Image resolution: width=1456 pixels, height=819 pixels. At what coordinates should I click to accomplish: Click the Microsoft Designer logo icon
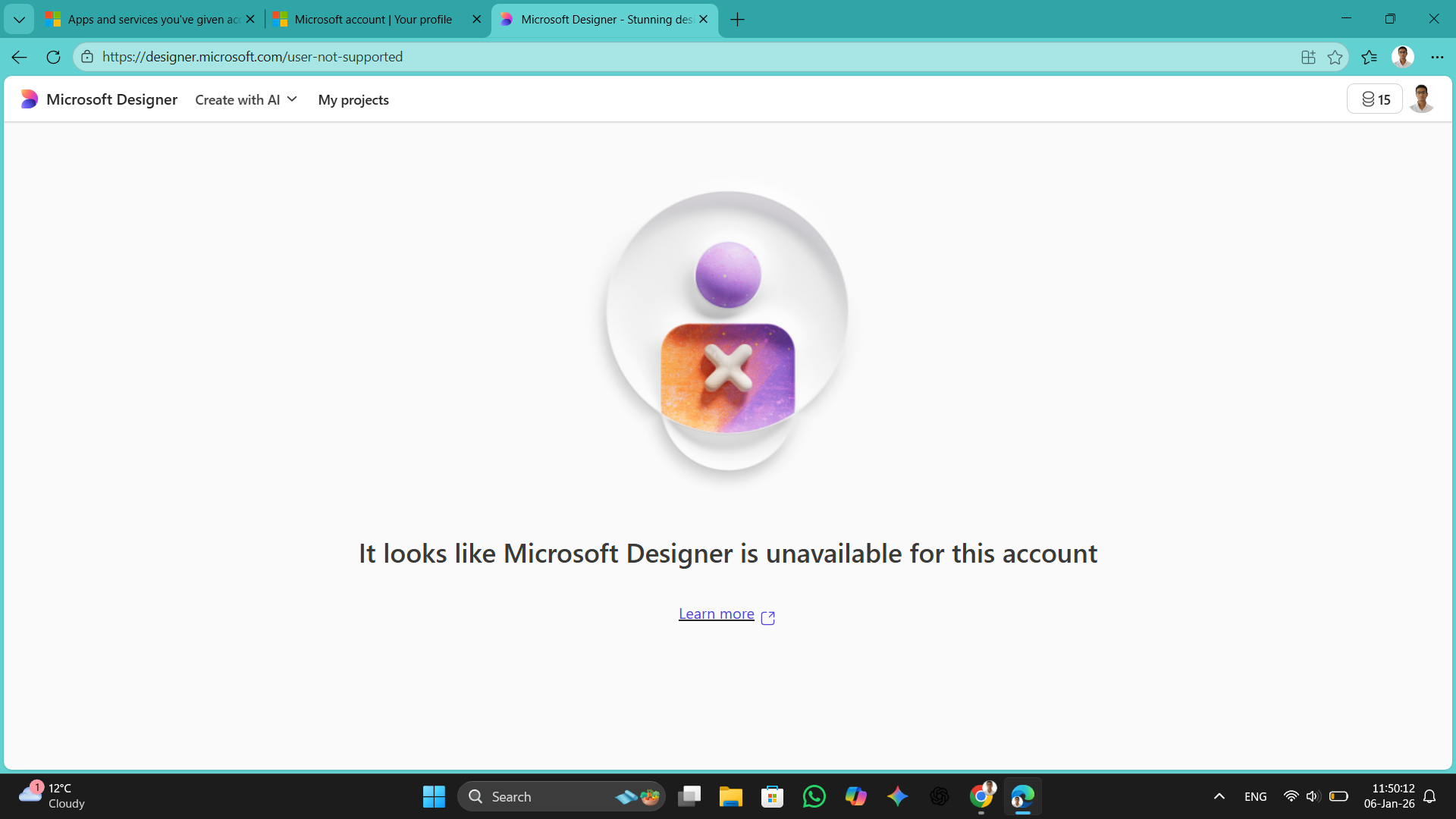29,99
